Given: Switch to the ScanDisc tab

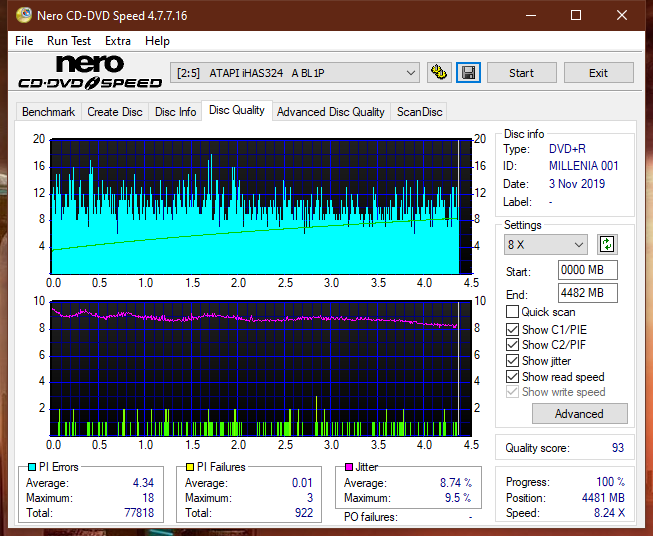Looking at the screenshot, I should [419, 112].
